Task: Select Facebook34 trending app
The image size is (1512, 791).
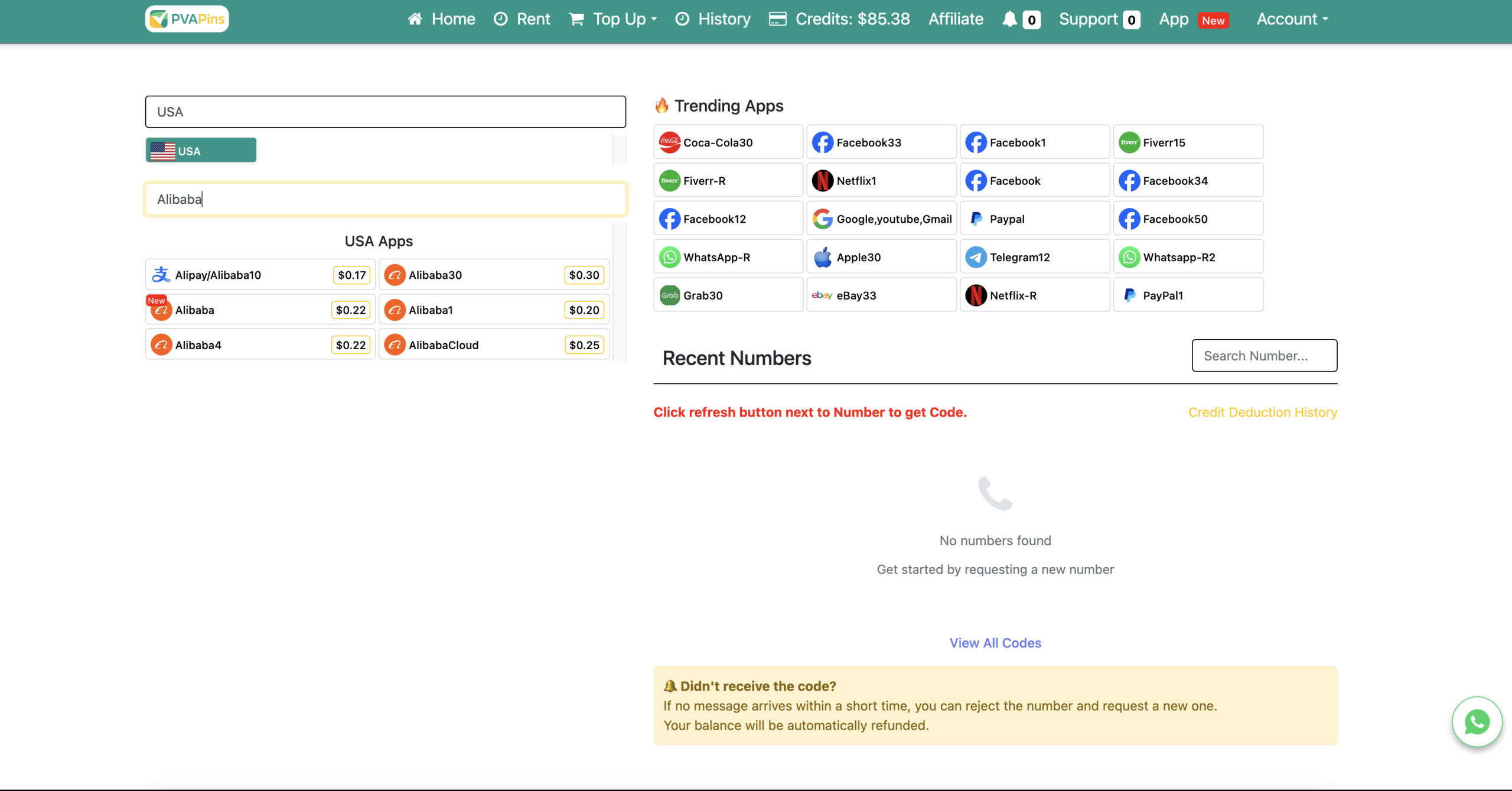Action: [1188, 180]
